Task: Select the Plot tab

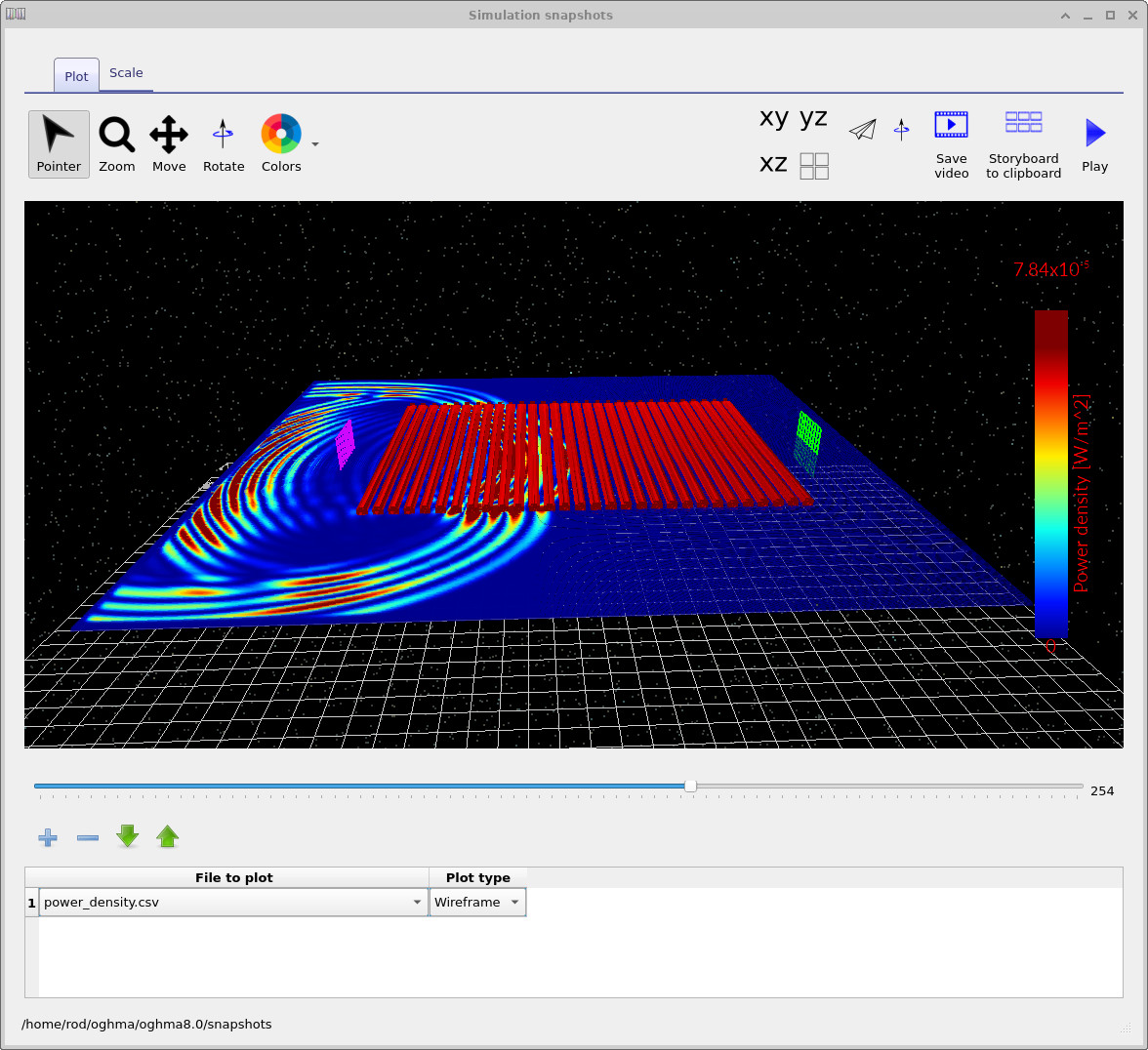Action: point(75,75)
